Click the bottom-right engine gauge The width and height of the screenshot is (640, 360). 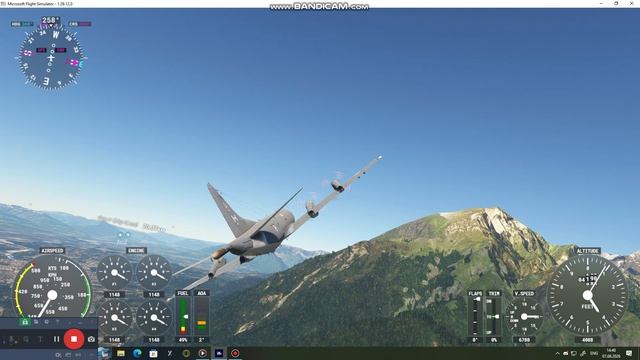(154, 318)
